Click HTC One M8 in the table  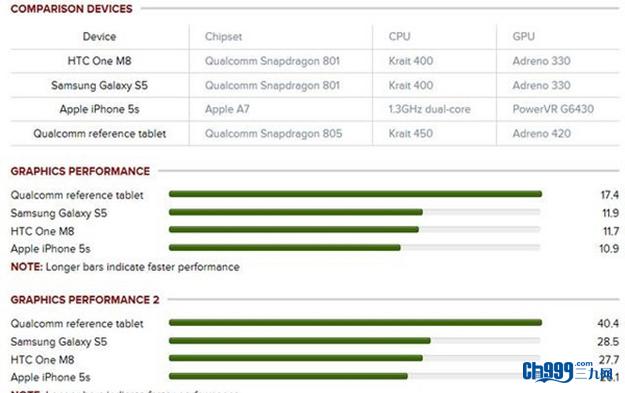click(99, 61)
